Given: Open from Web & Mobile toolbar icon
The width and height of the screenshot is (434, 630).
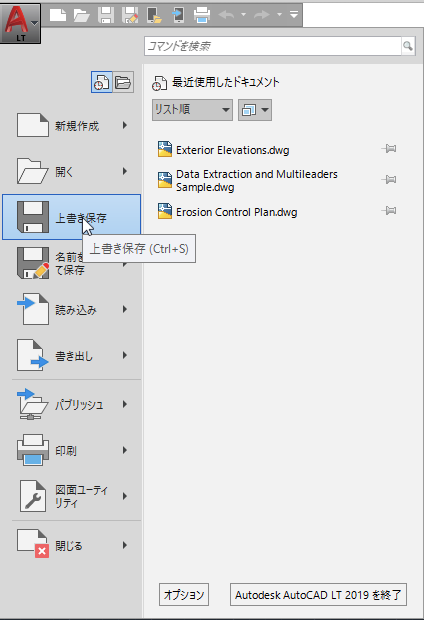Looking at the screenshot, I should pyautogui.click(x=154, y=15).
